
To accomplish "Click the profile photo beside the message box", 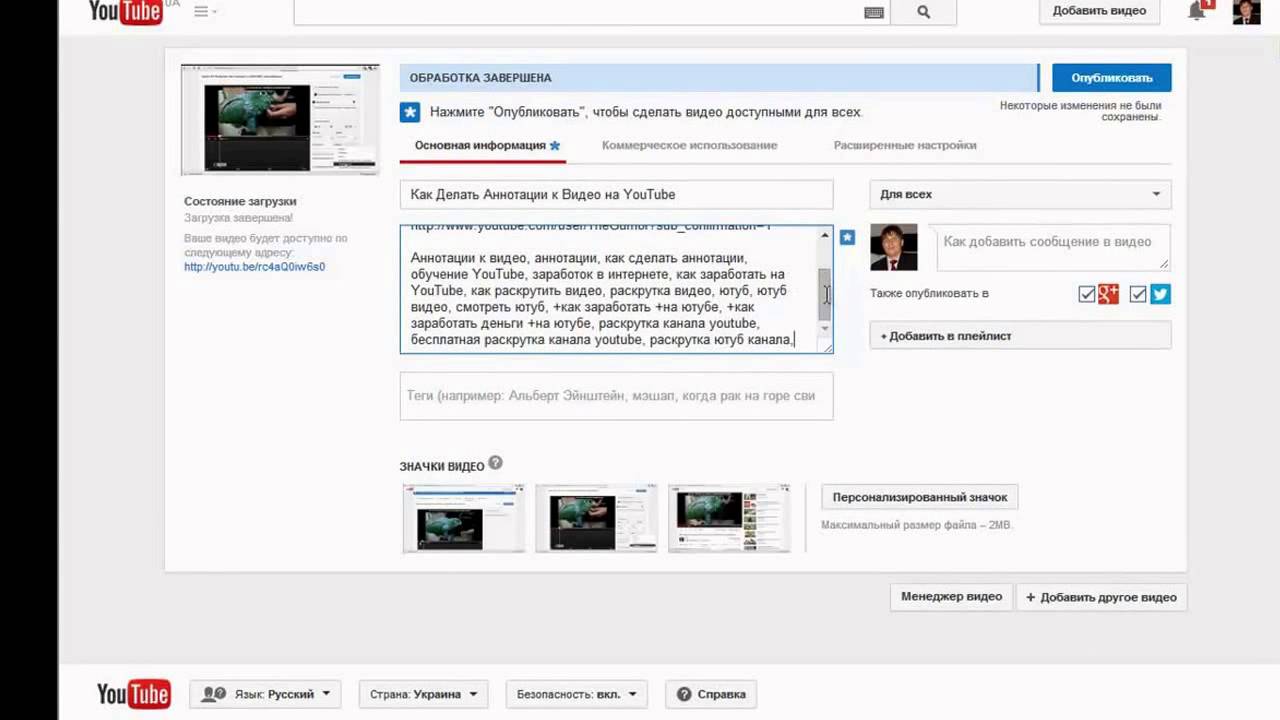I will (x=894, y=247).
